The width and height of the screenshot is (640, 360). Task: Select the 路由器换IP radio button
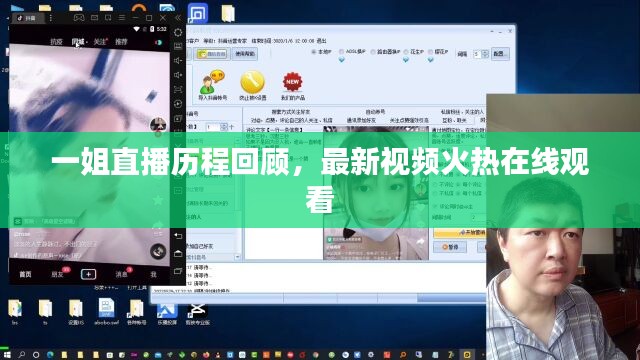pos(373,52)
